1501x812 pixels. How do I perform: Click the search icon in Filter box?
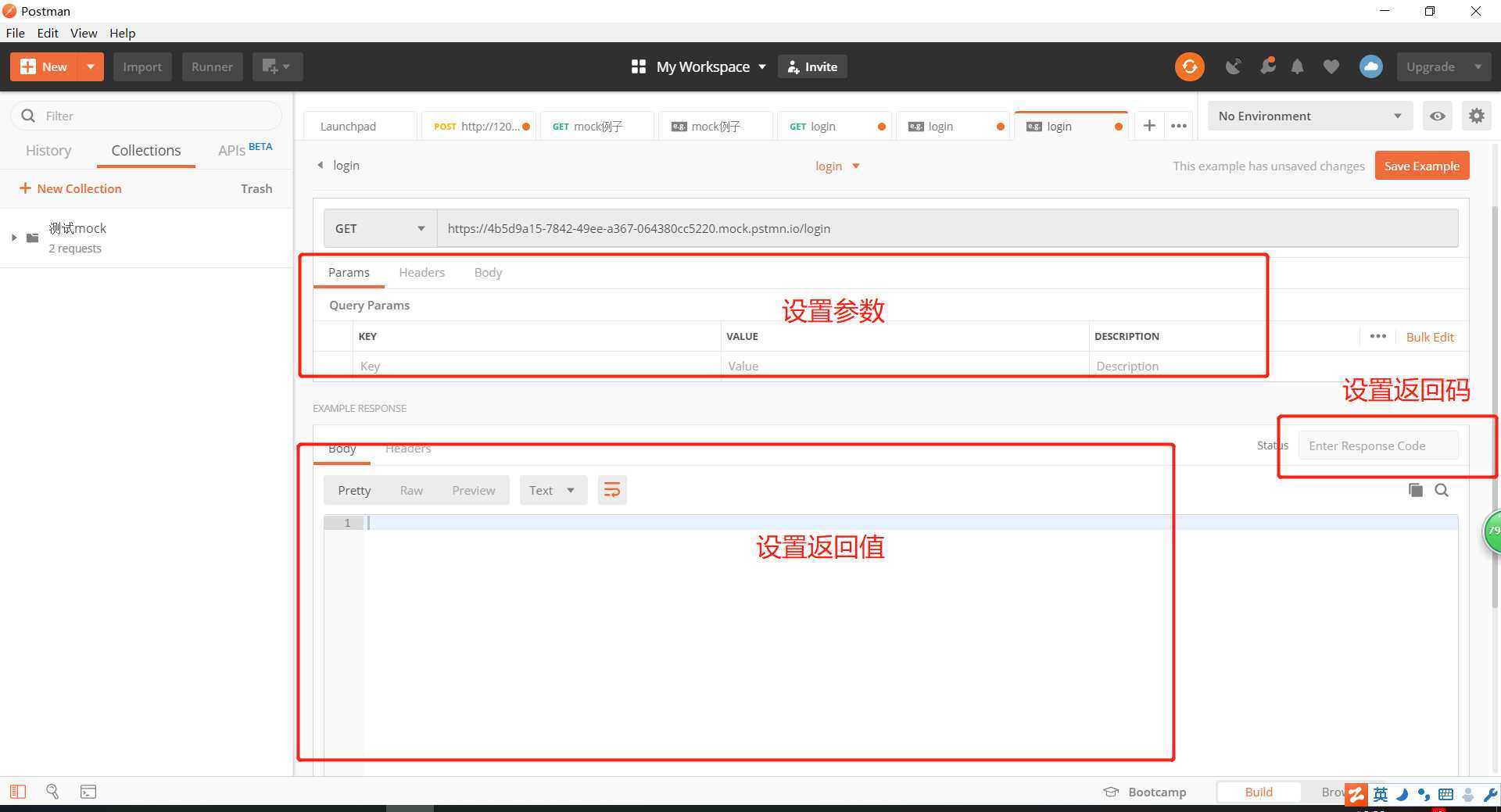[28, 116]
